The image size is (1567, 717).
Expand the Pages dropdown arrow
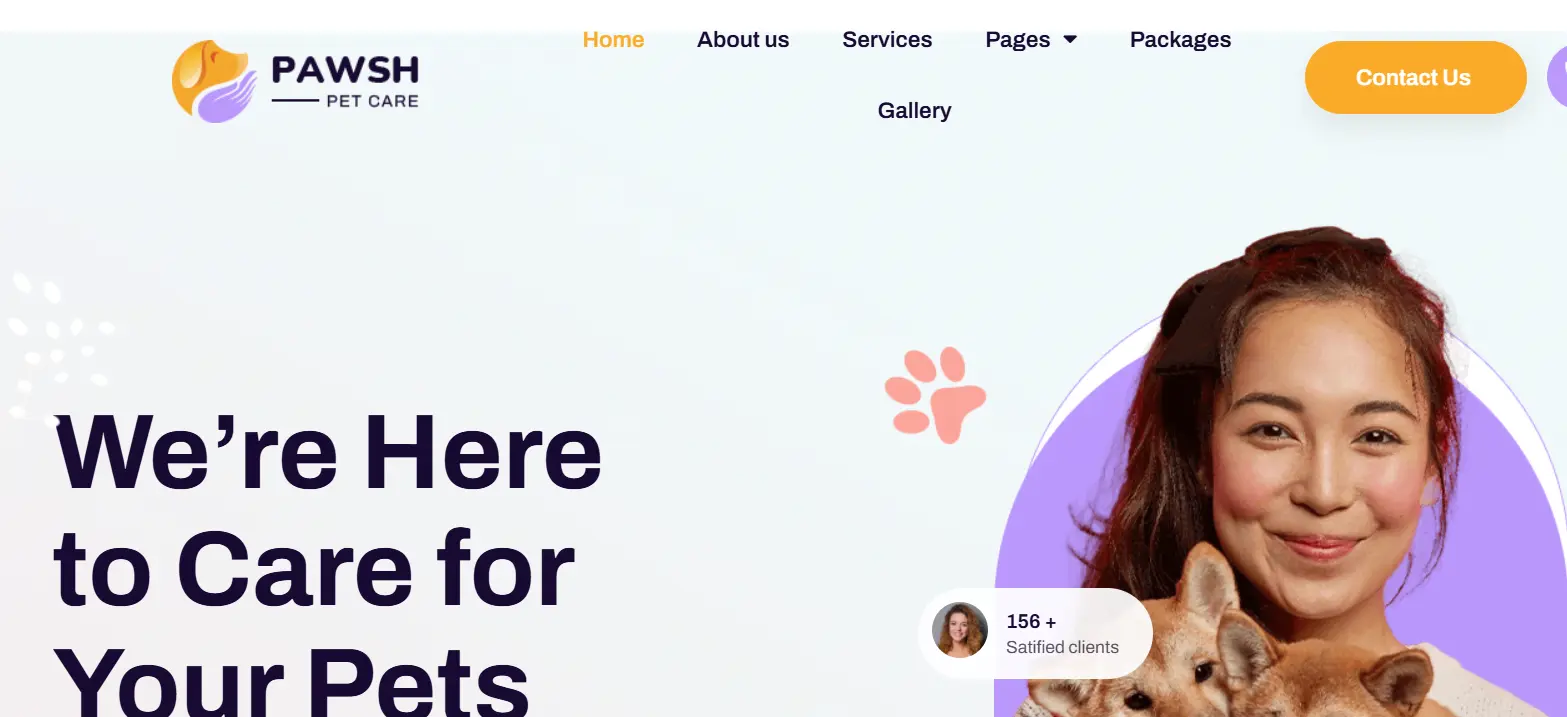tap(1070, 40)
